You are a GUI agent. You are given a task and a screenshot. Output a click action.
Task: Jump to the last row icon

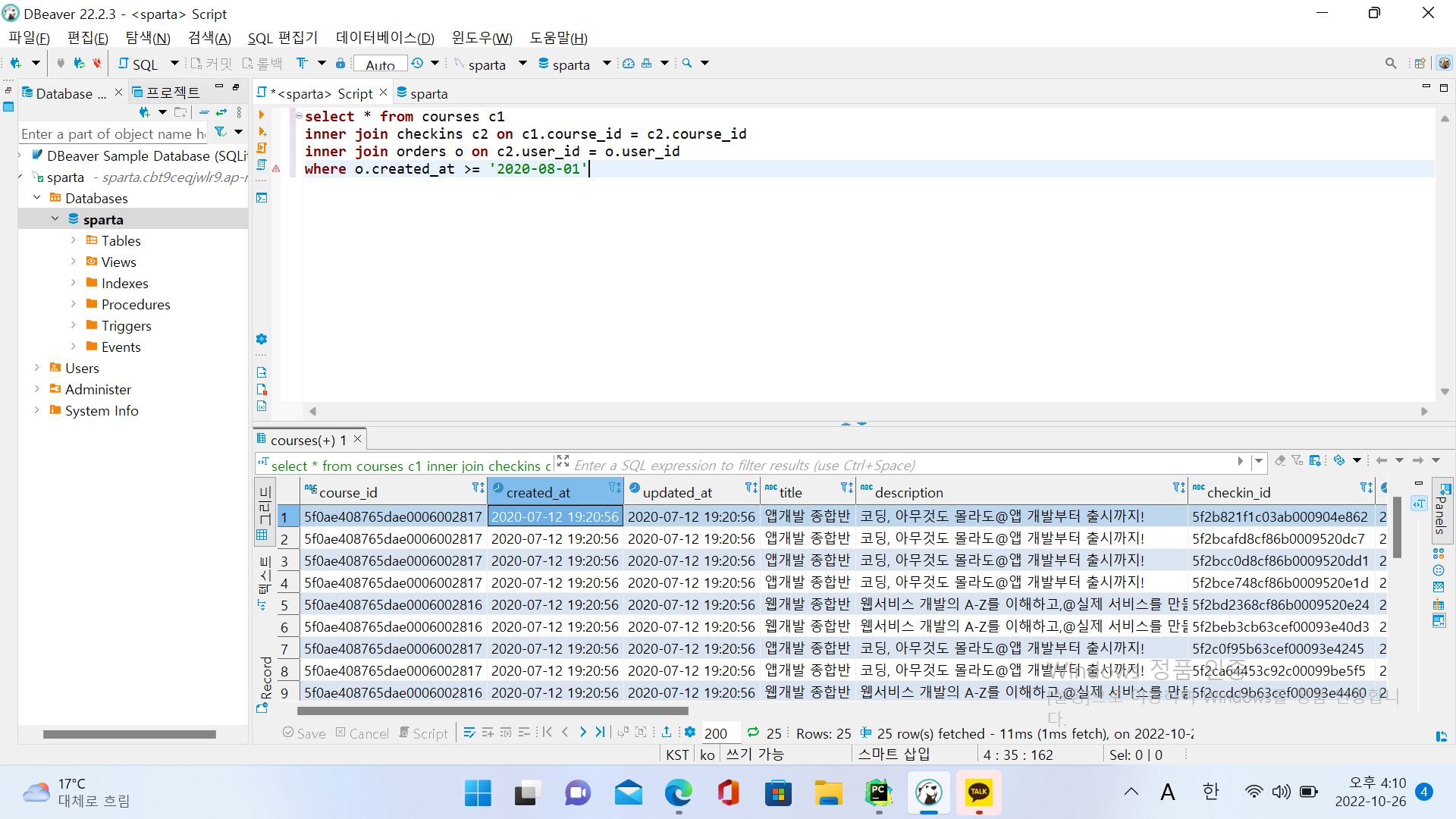pos(601,732)
